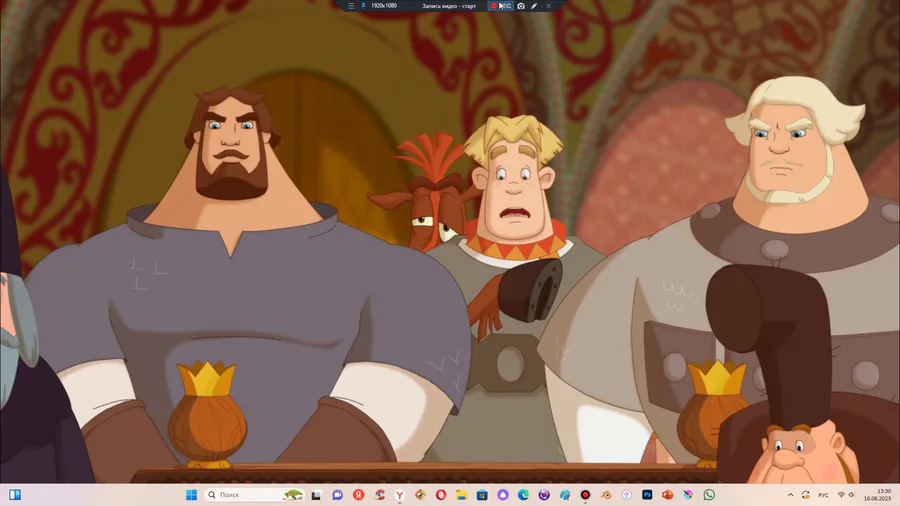The height and width of the screenshot is (506, 900).
Task: Switch the input language 'РУС'
Action: [823, 495]
